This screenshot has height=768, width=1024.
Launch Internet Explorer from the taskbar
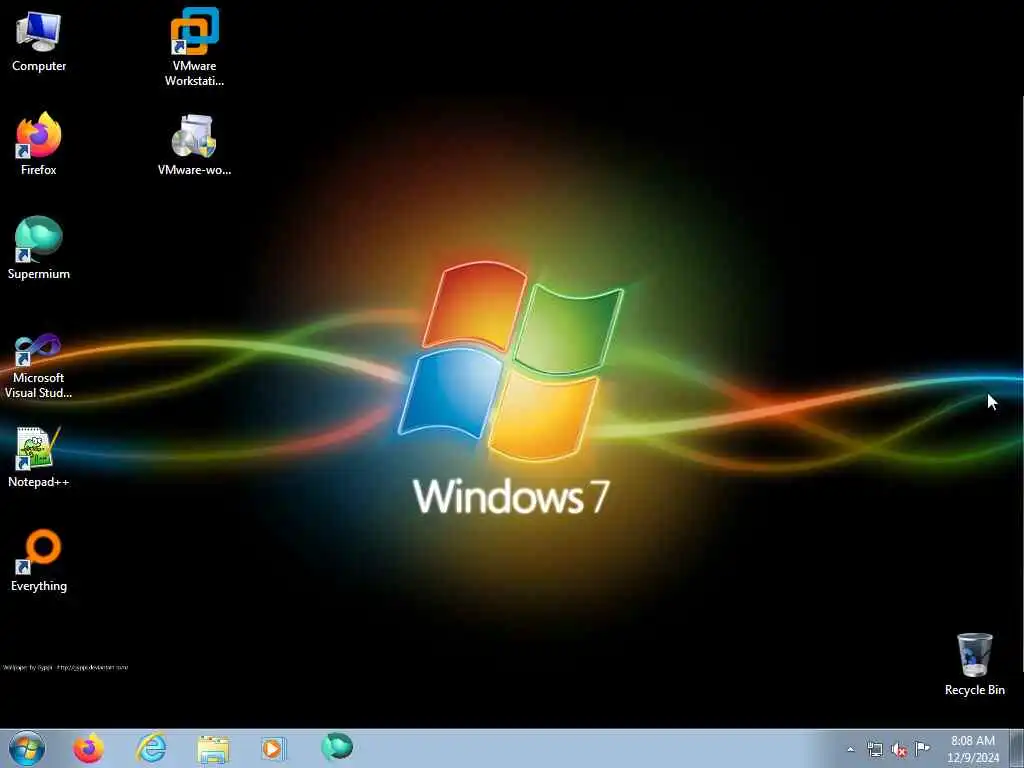point(151,748)
